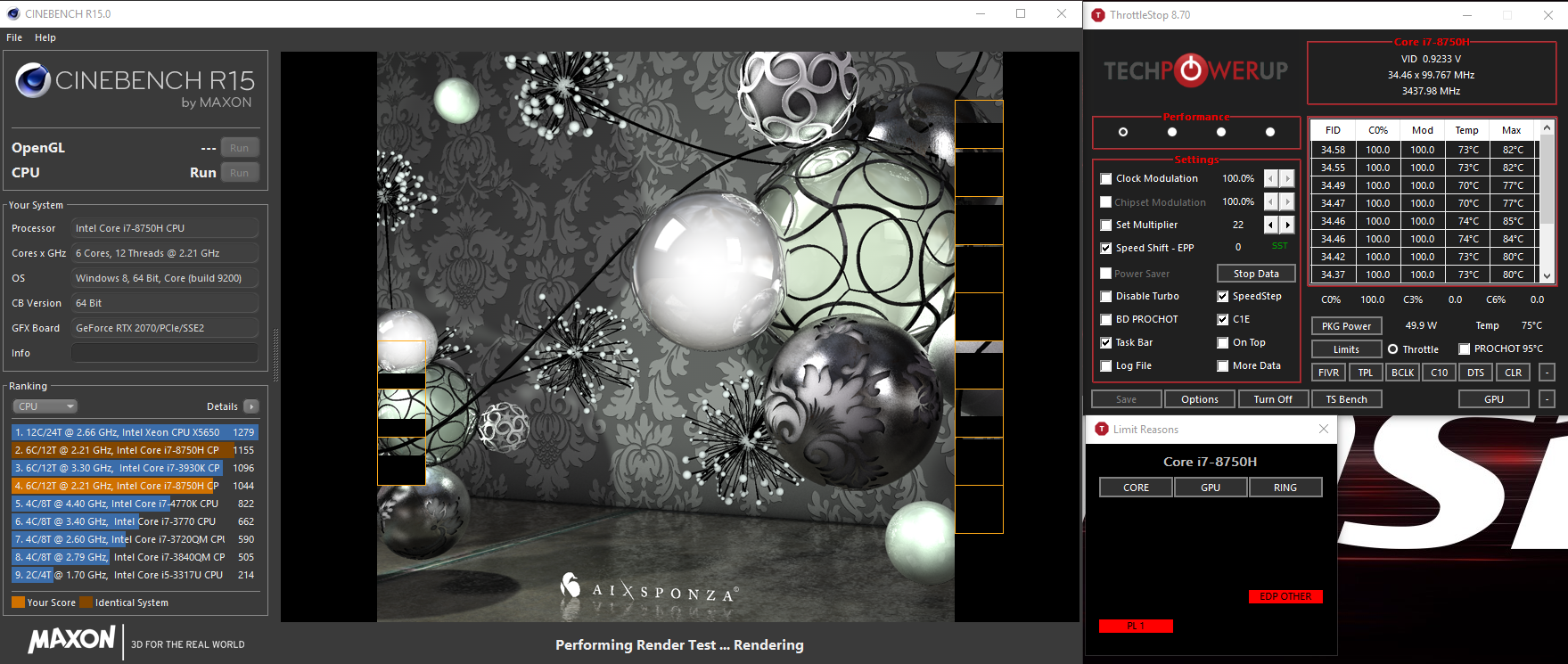This screenshot has height=664, width=1568.
Task: Select ranking row Core i7-4770K
Action: click(135, 504)
